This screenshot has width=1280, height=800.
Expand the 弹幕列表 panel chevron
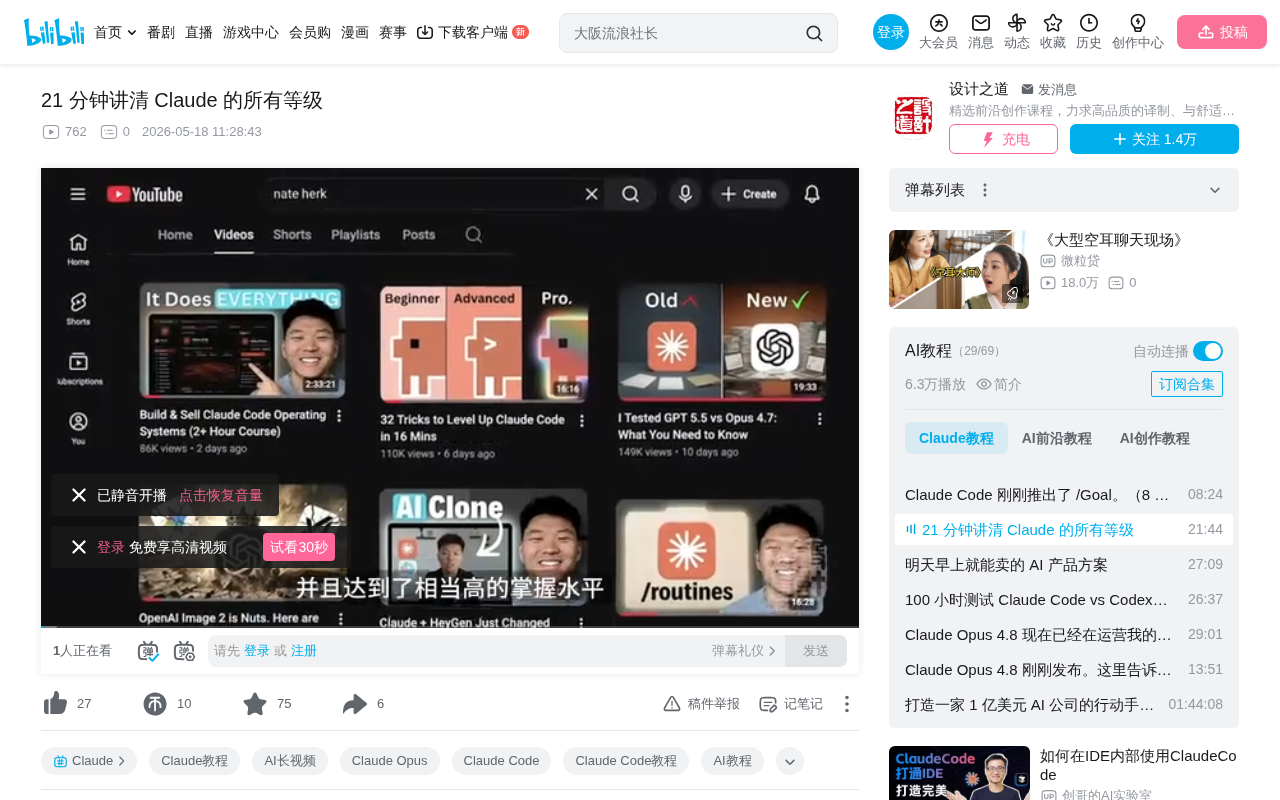click(1215, 190)
